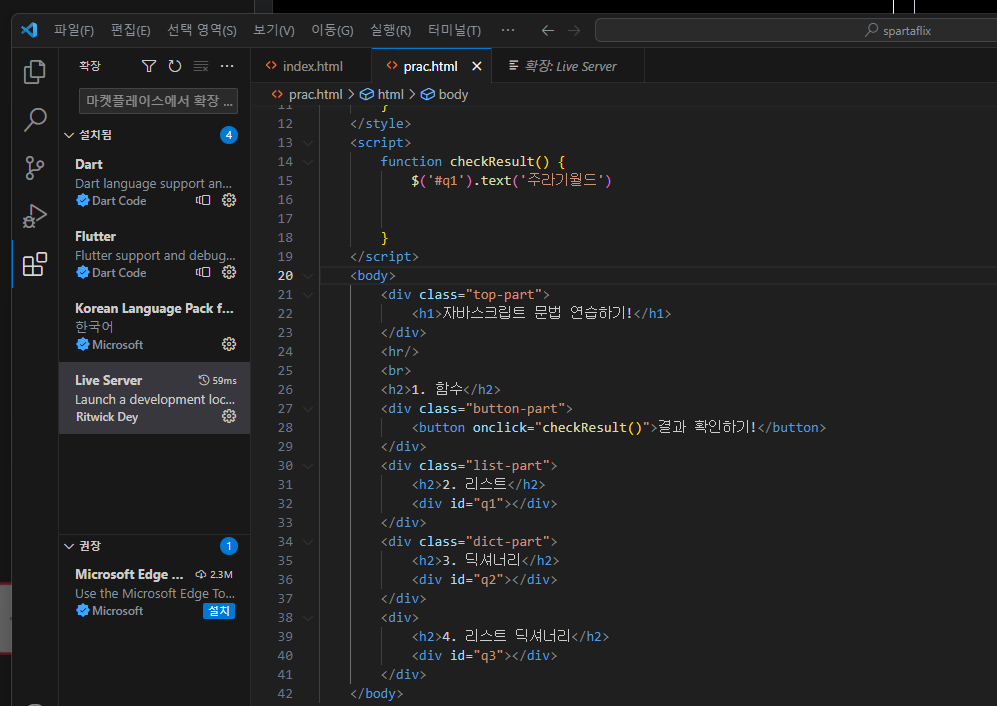Fold the top-part div at line 21

(308, 295)
